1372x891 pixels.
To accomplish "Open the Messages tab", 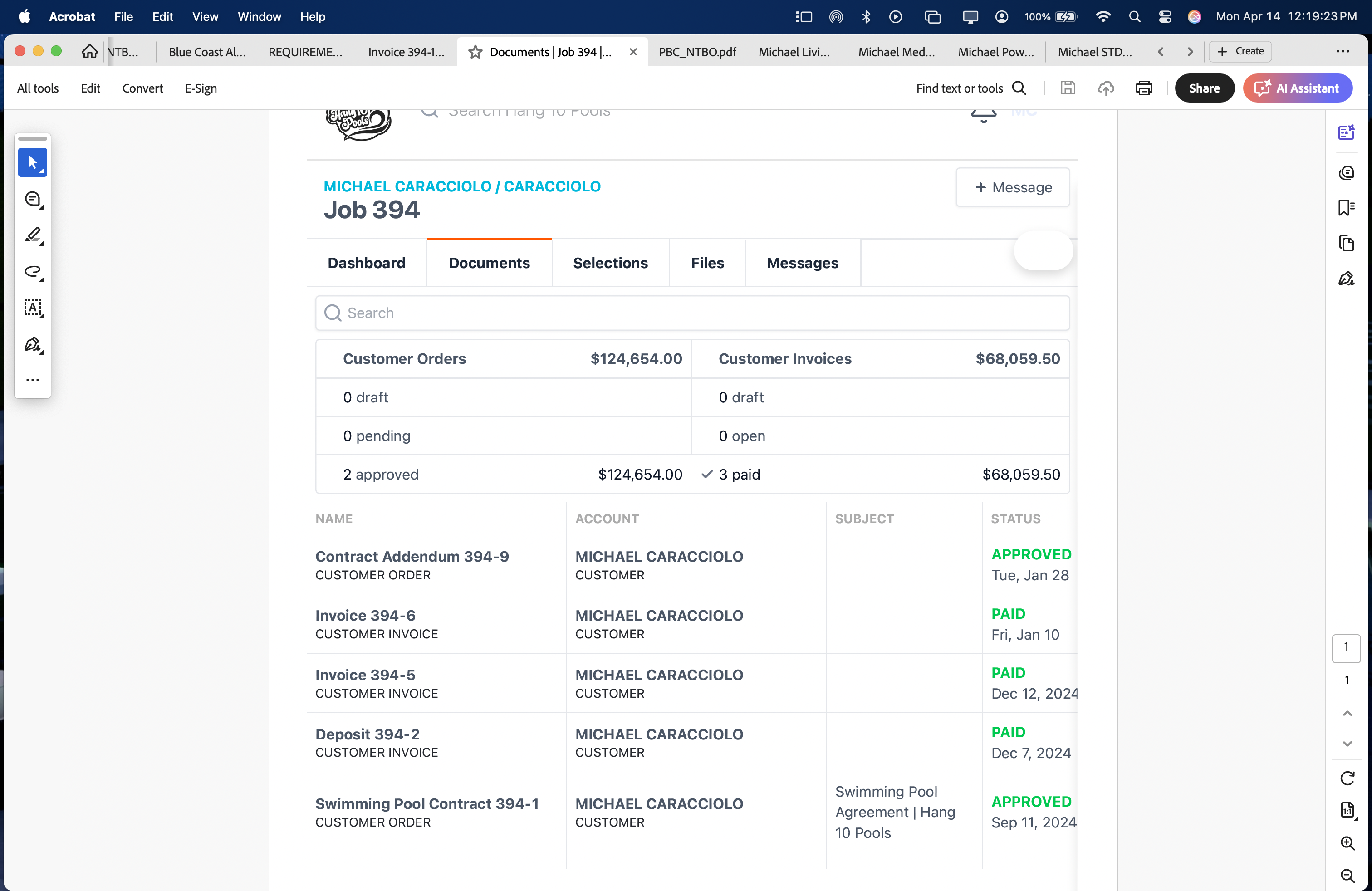I will point(803,263).
